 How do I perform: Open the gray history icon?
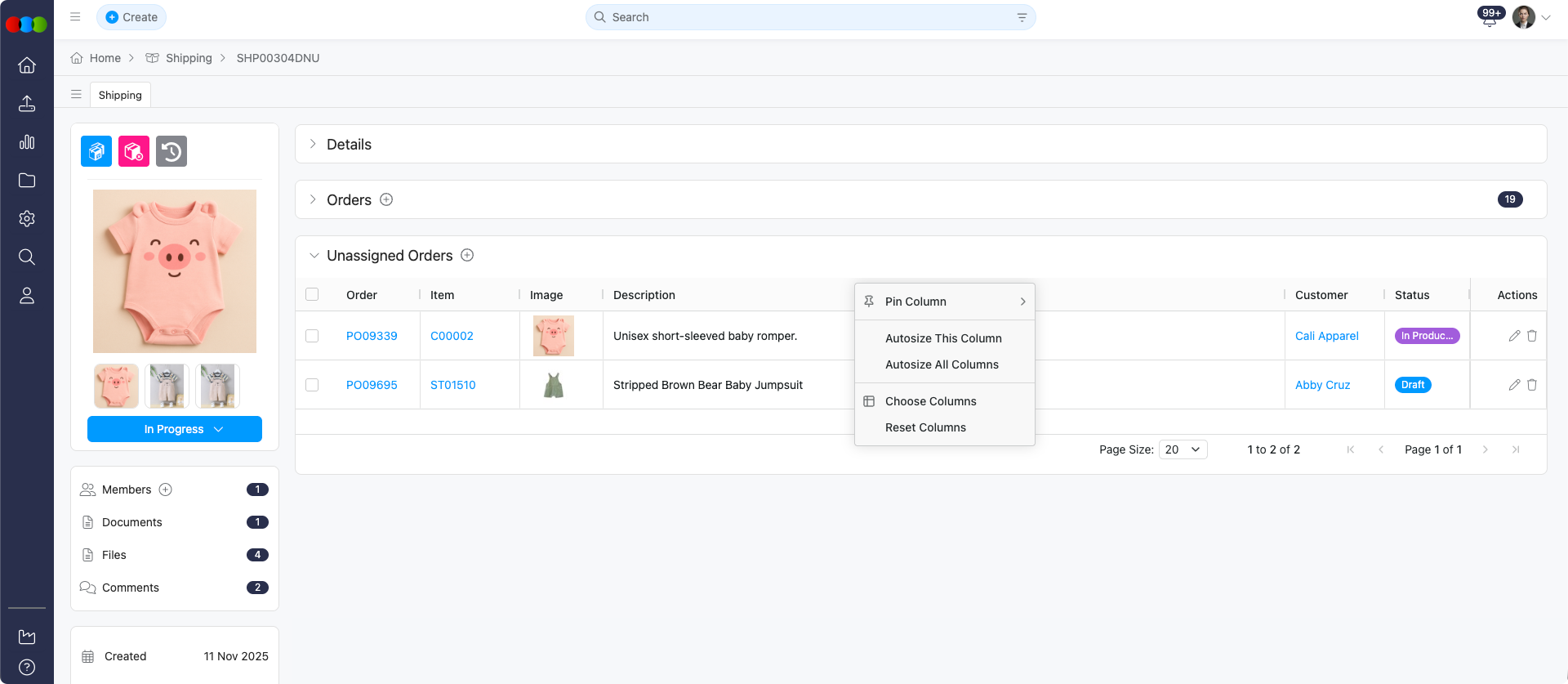pos(171,151)
